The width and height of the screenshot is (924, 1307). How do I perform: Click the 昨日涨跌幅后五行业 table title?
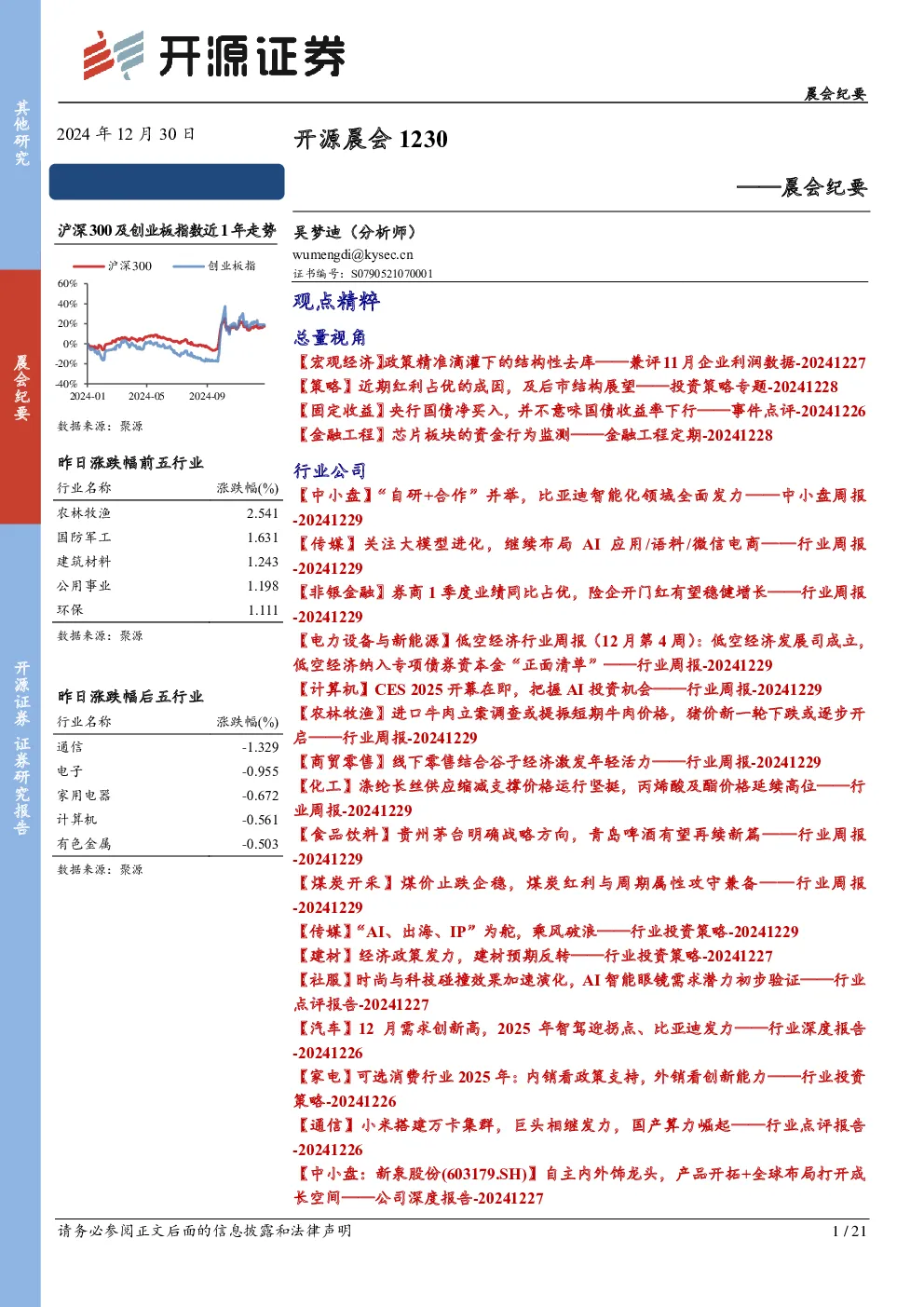click(x=130, y=697)
